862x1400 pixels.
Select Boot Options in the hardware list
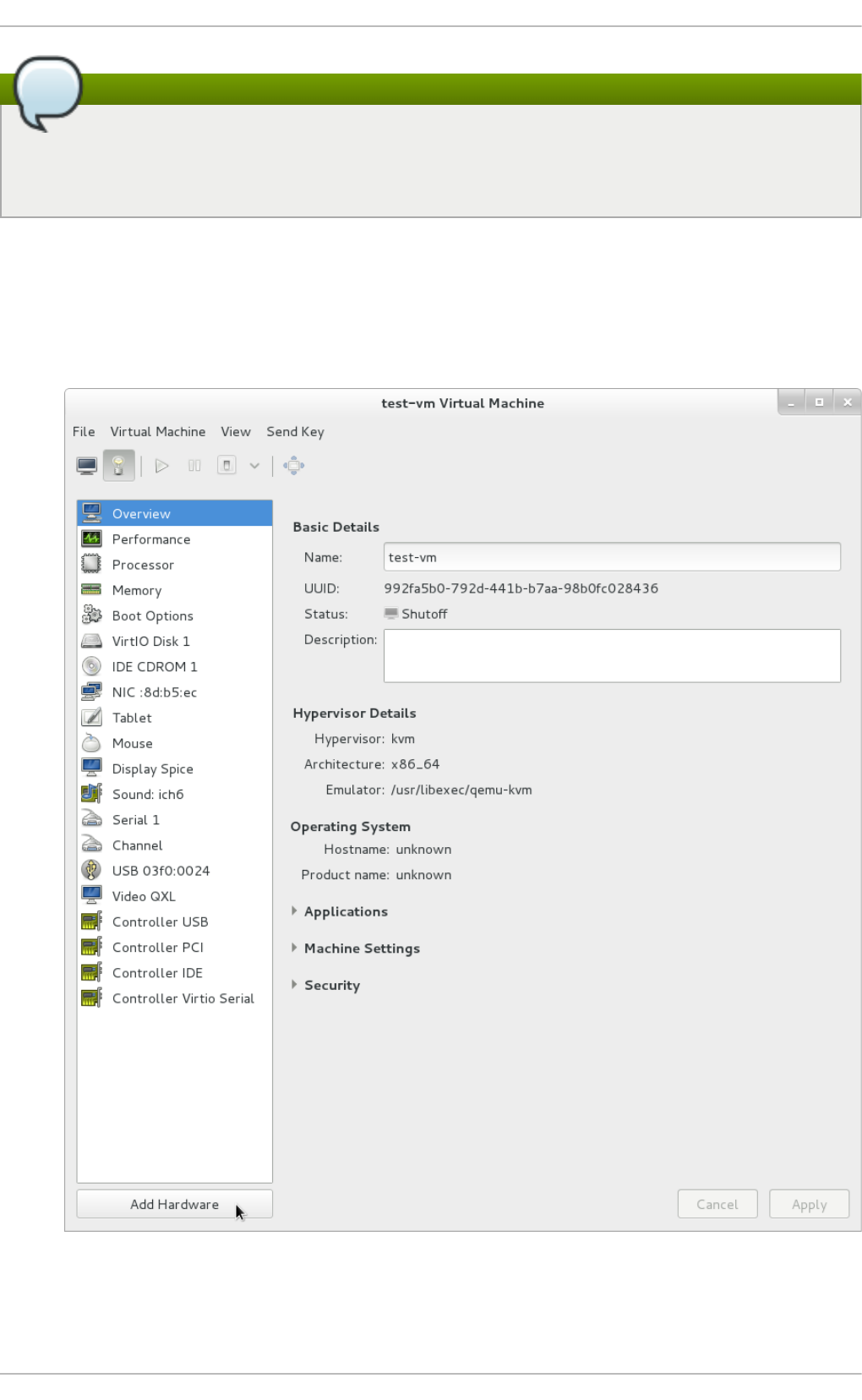[152, 615]
